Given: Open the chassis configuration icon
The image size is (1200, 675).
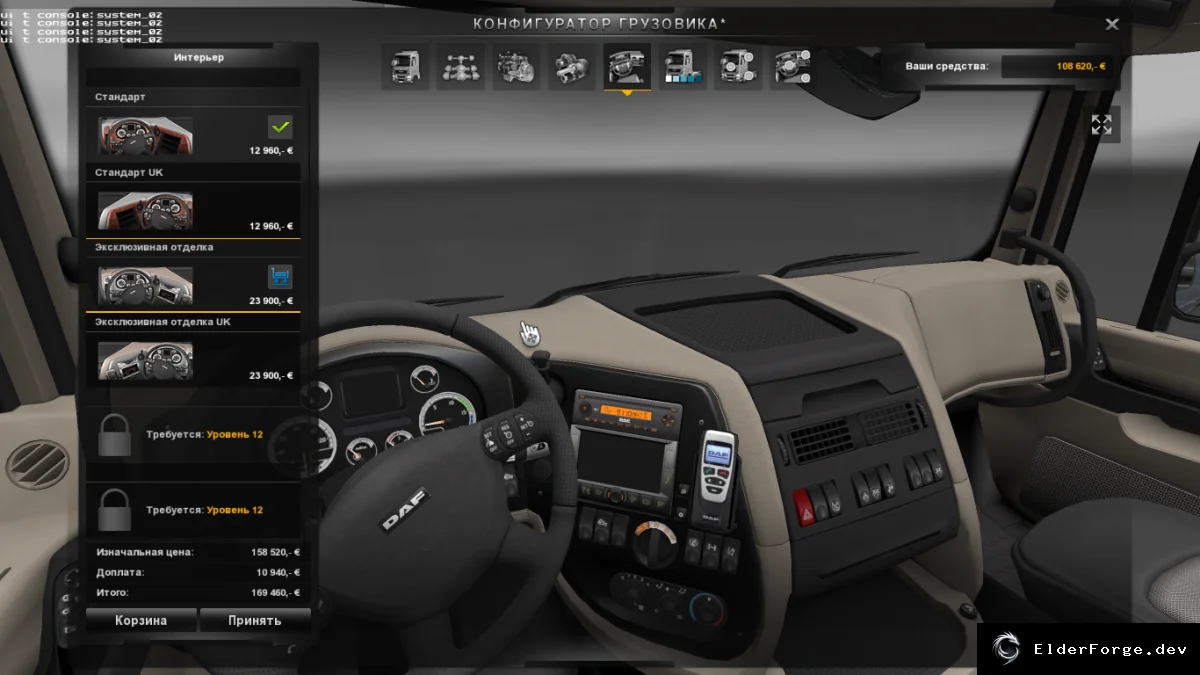Looking at the screenshot, I should tap(461, 66).
